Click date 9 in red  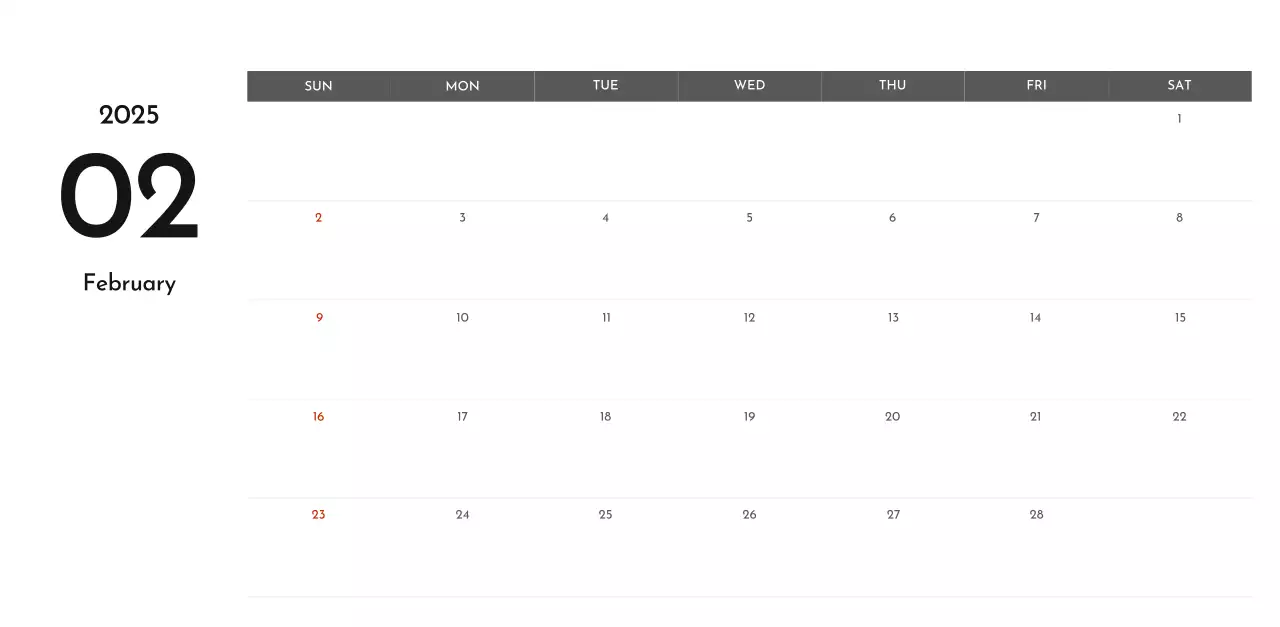[x=319, y=318]
